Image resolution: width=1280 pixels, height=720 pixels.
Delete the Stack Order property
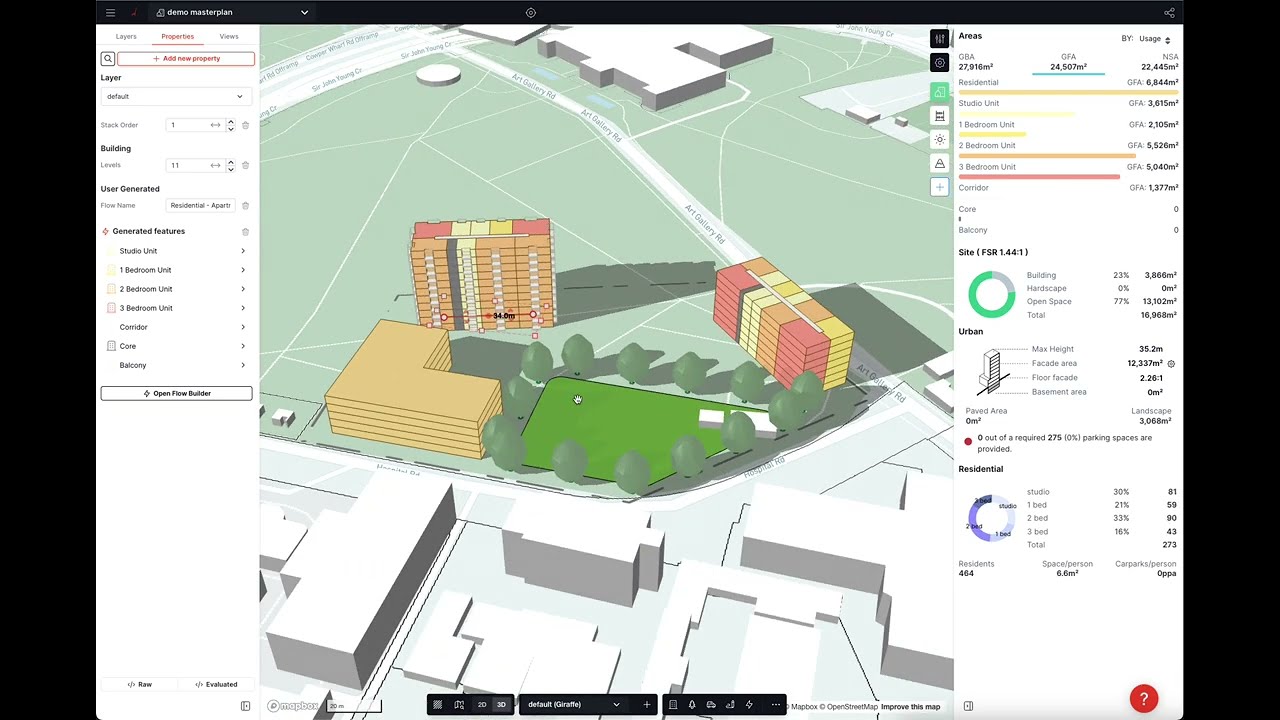coord(245,125)
